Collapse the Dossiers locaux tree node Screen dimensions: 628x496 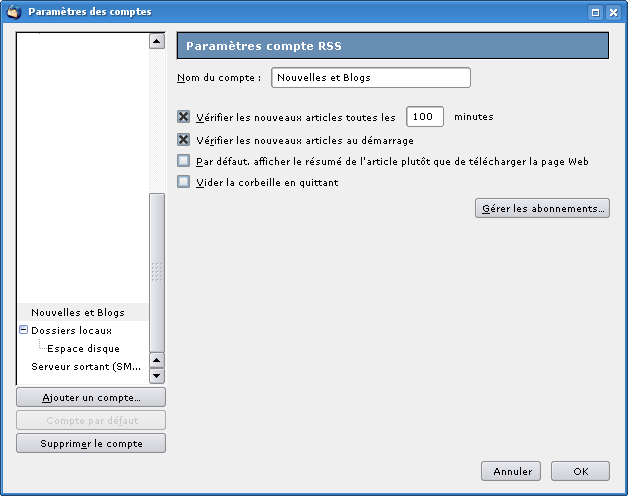24,330
